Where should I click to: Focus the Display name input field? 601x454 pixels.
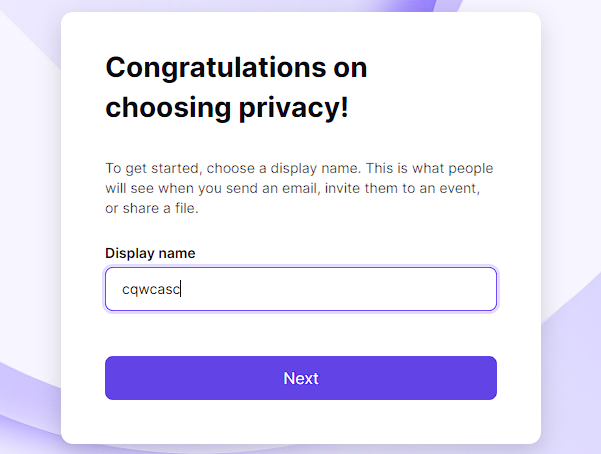[x=301, y=289]
